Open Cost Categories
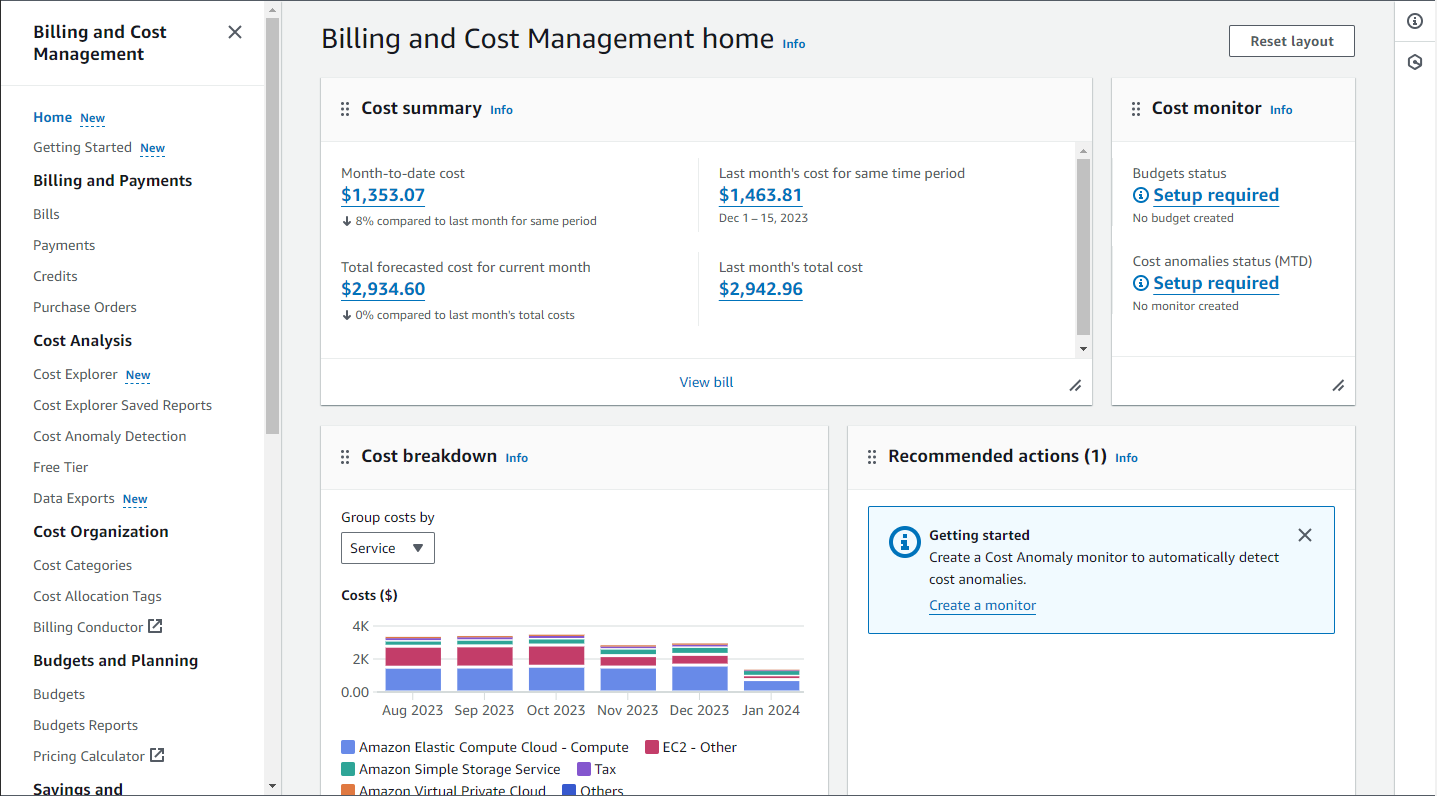This screenshot has height=796, width=1437. click(82, 565)
